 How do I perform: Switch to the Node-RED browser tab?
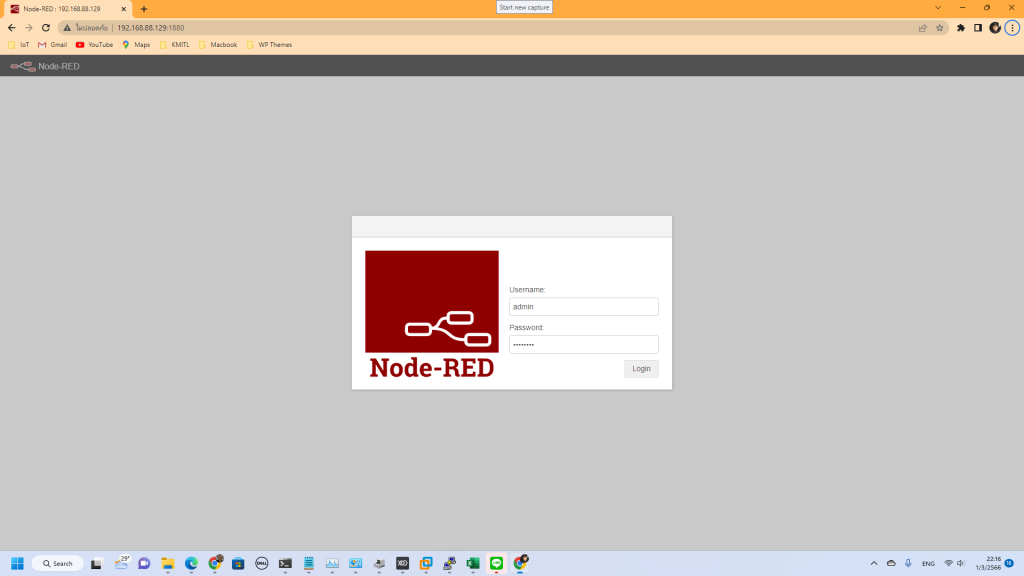coord(60,8)
